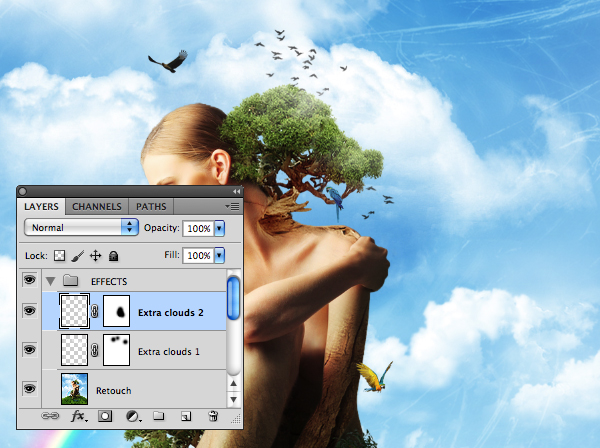Toggle lock transparent pixels
Screen dimensions: 600x448
59,256
